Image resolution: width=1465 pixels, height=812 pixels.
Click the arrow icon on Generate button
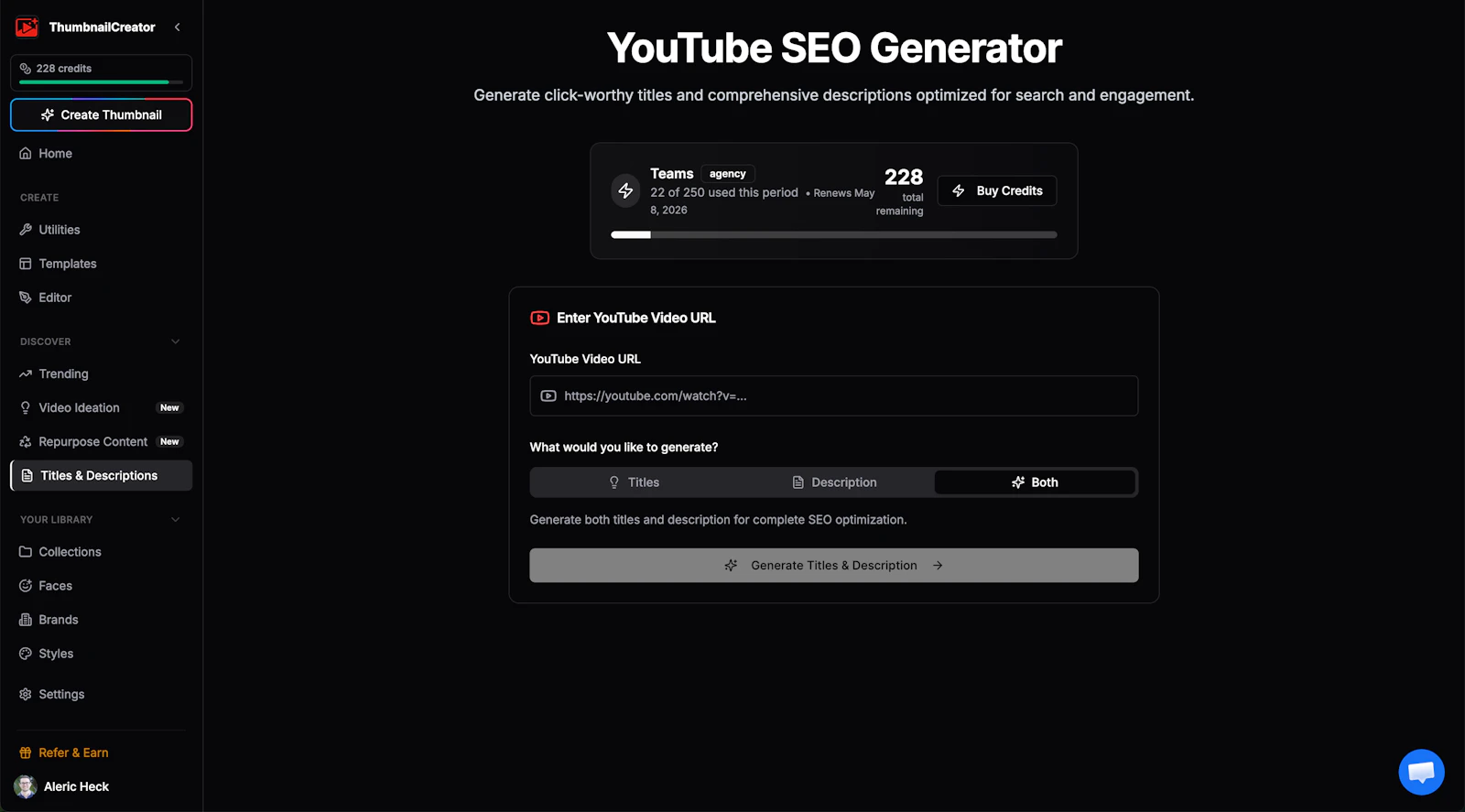click(938, 566)
